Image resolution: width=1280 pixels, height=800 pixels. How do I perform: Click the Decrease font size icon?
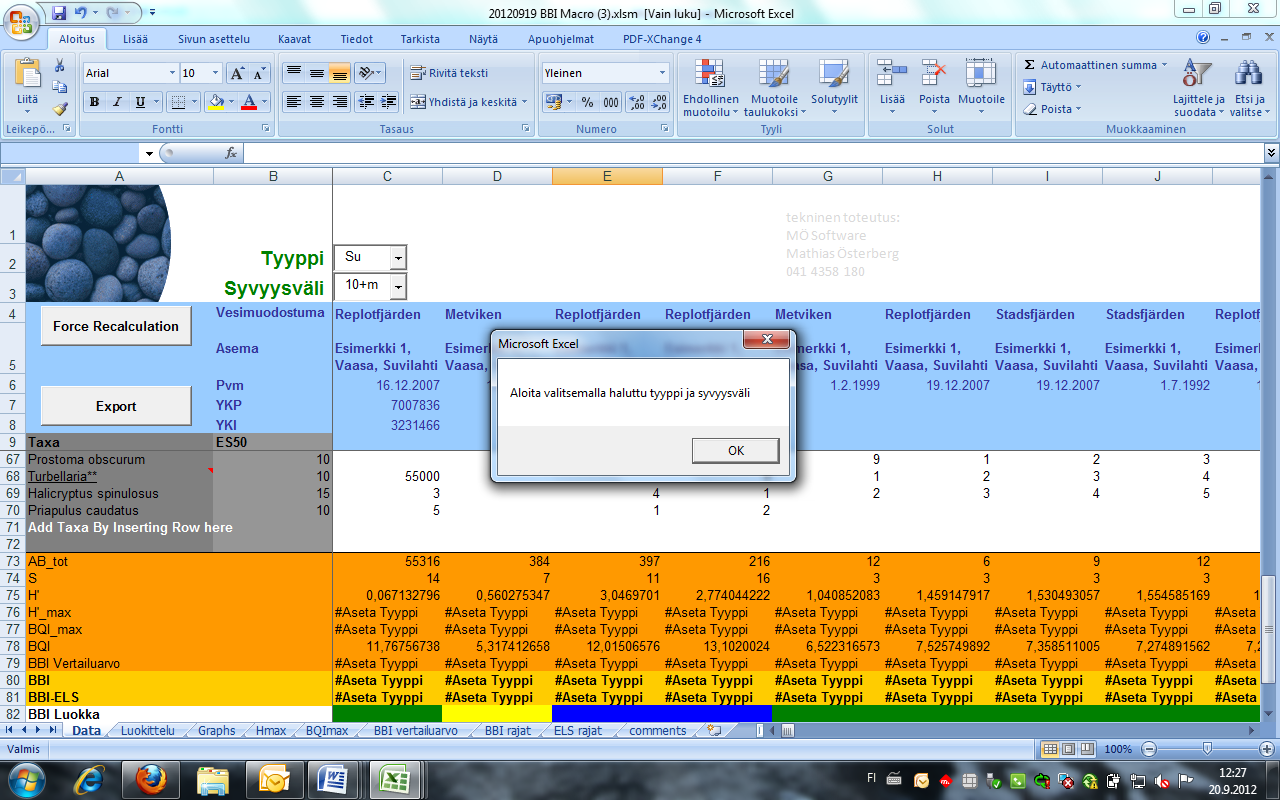259,73
